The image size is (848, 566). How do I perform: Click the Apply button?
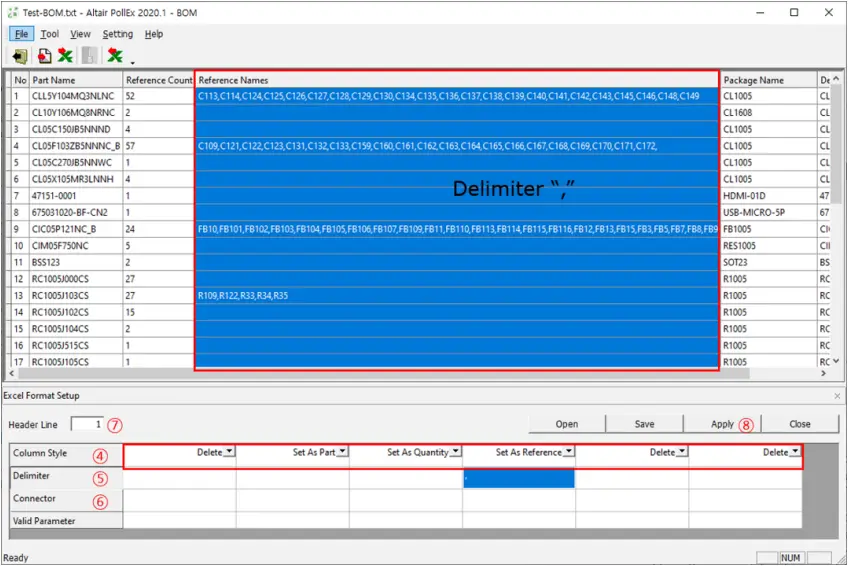(x=723, y=424)
